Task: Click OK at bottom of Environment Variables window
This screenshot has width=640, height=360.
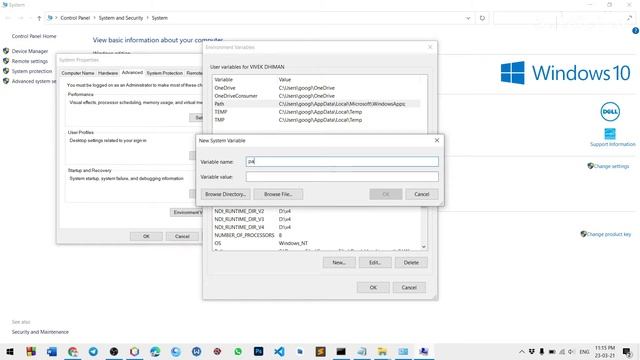Action: 373,287
